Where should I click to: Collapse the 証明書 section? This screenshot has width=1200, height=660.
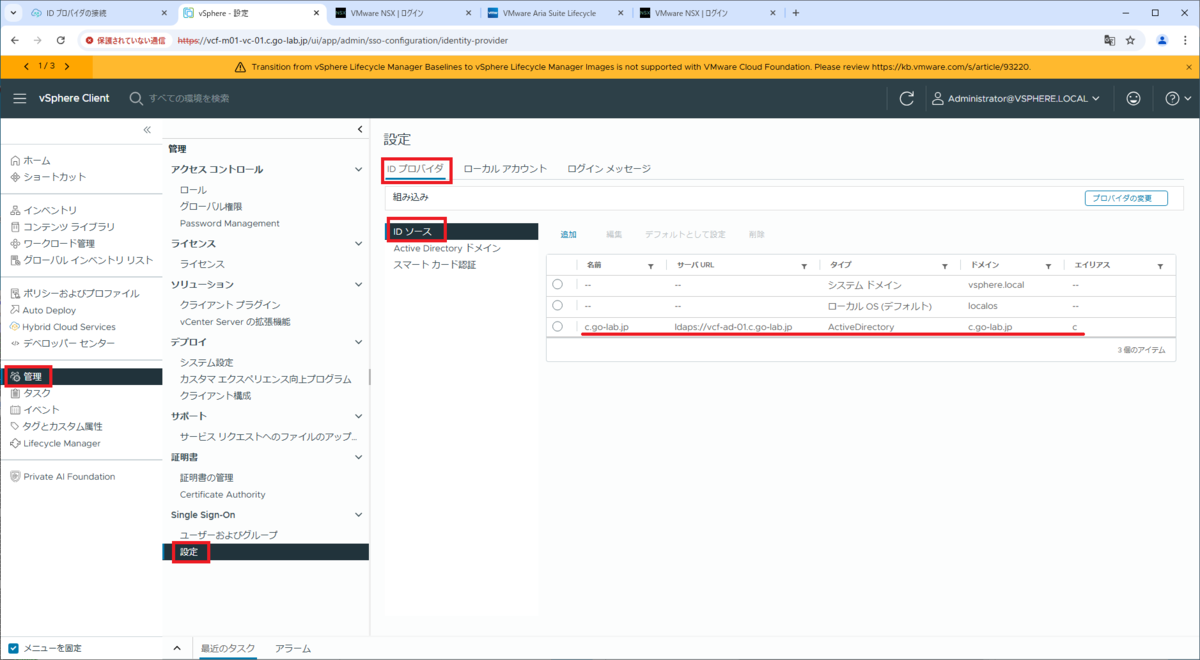[x=359, y=457]
